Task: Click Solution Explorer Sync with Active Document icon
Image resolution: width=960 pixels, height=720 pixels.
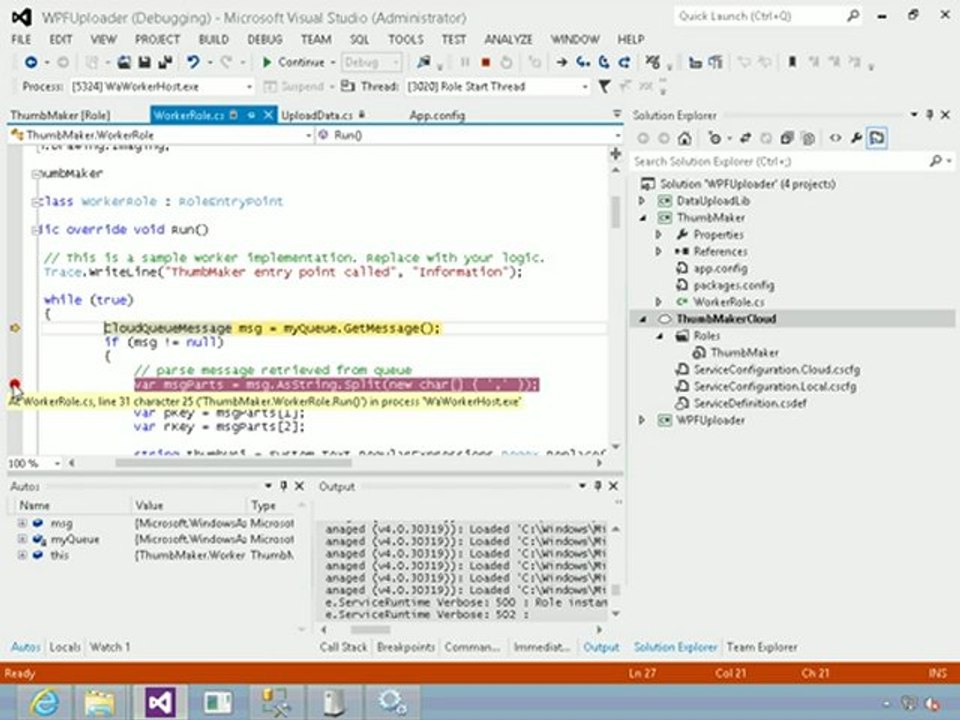Action: 745,138
